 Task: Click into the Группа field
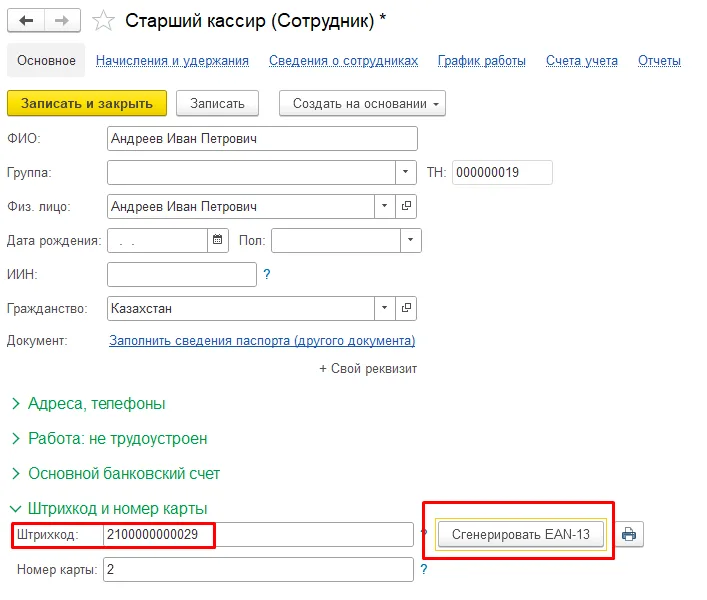[251, 172]
